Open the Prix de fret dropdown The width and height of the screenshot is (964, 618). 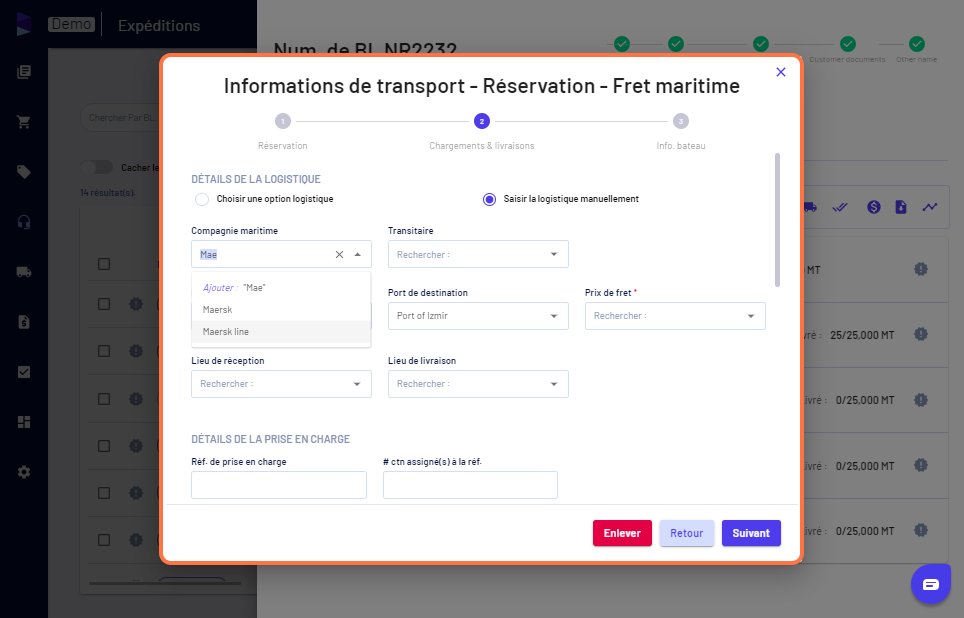675,315
